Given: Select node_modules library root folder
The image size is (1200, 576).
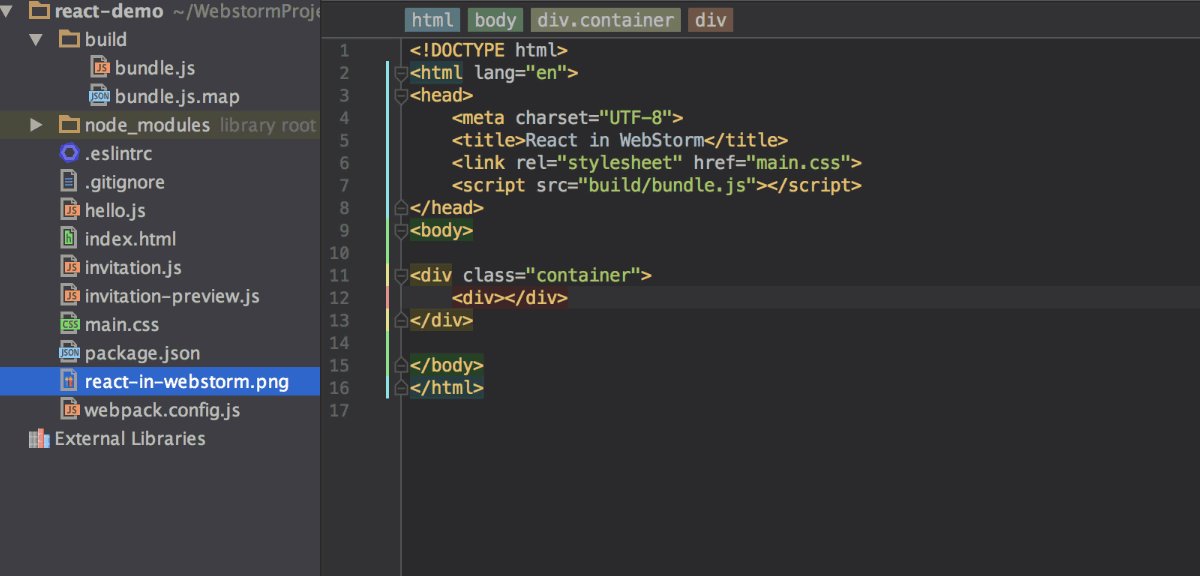Looking at the screenshot, I should (147, 125).
